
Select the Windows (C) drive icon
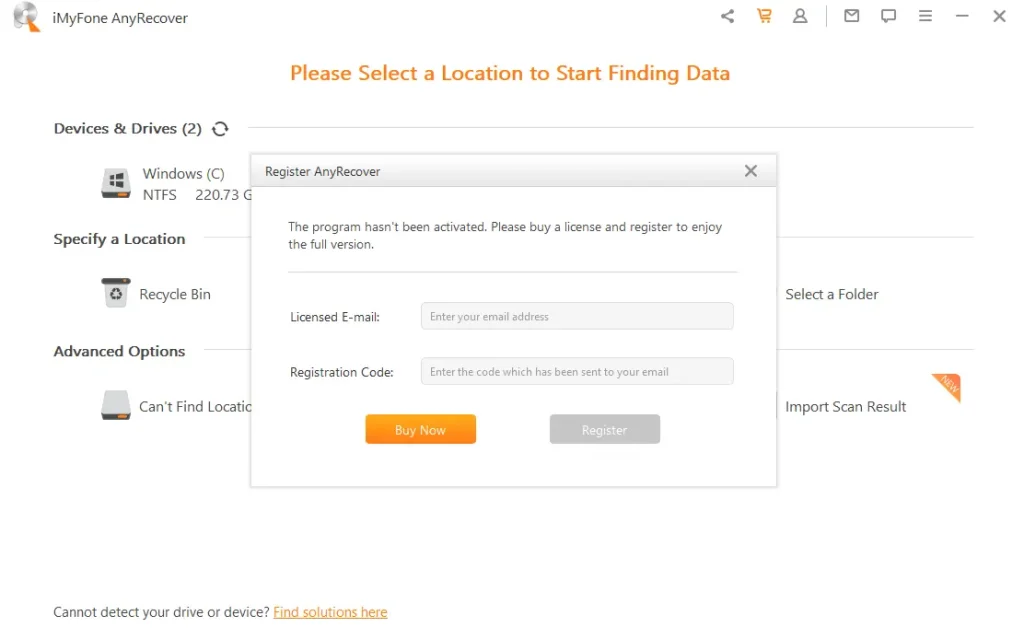pyautogui.click(x=116, y=183)
